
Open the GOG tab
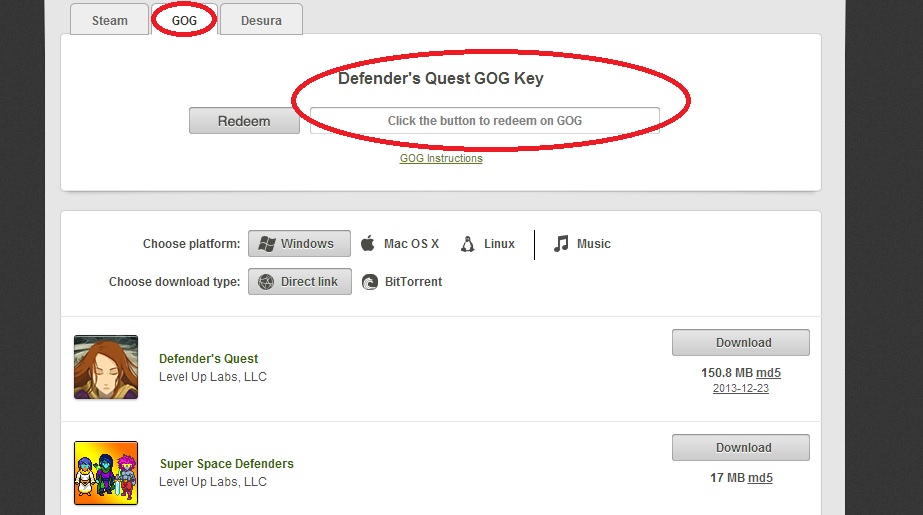(x=184, y=20)
